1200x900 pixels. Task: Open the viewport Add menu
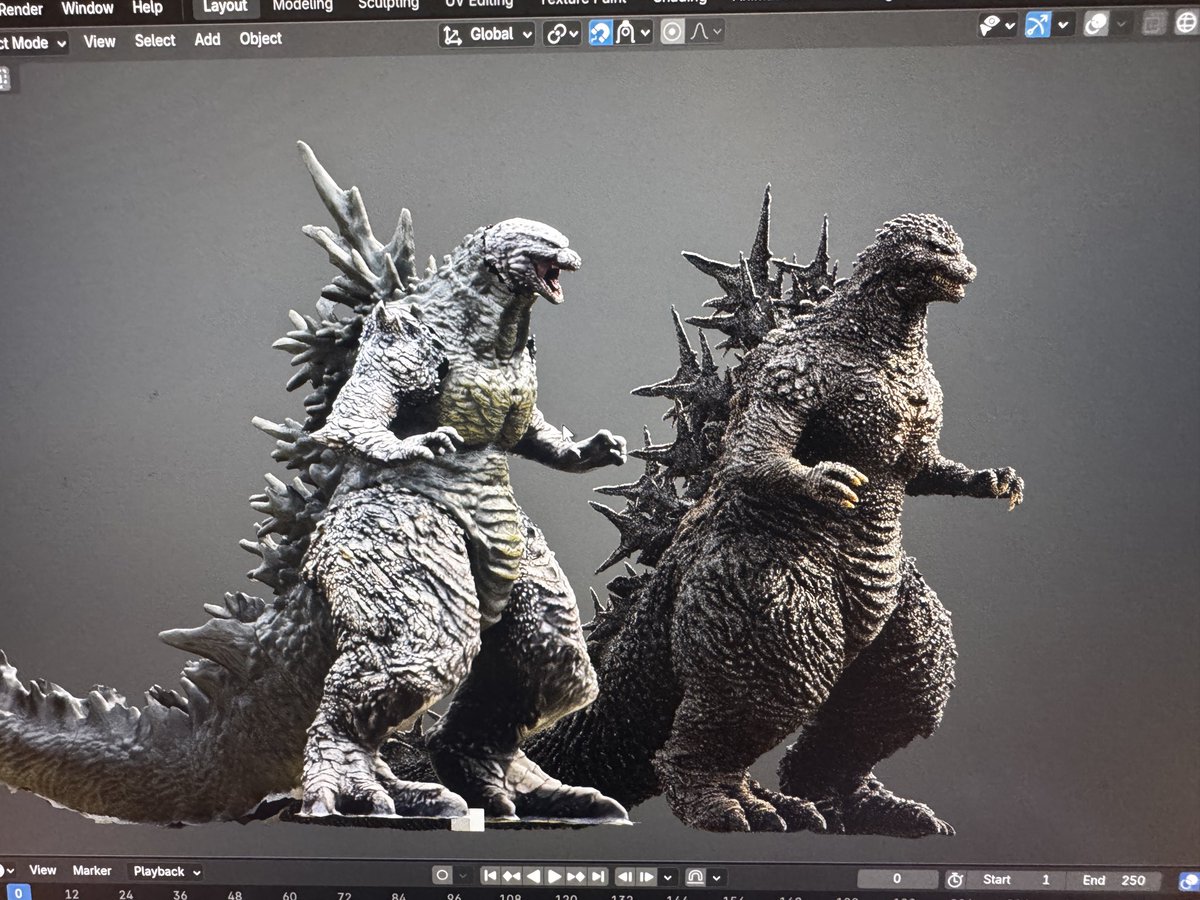pos(207,39)
